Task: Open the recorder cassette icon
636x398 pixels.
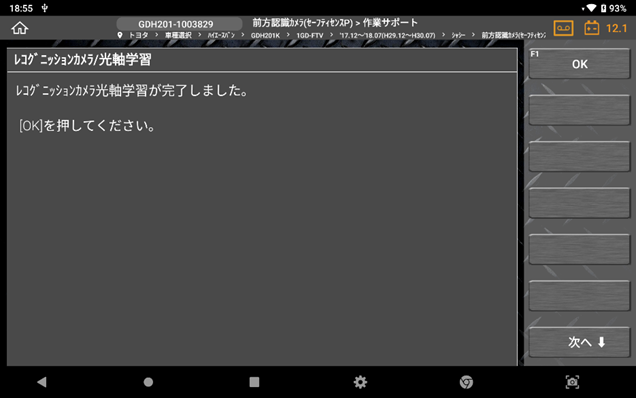Action: [563, 28]
